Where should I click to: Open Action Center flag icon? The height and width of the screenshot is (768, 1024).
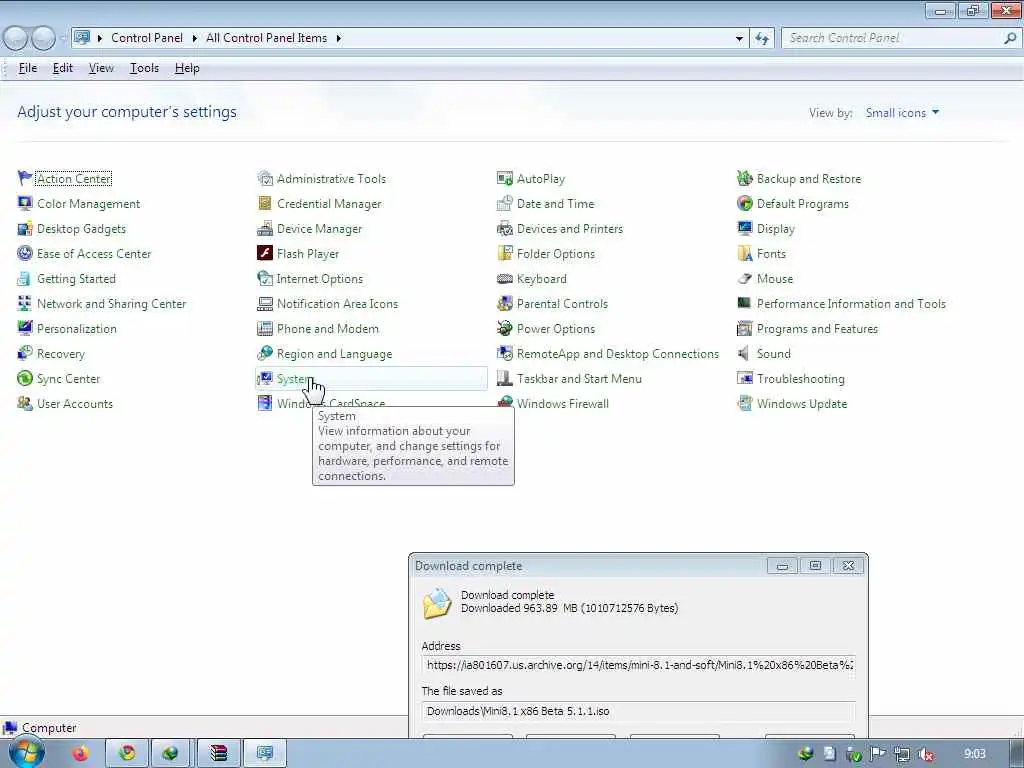[x=25, y=178]
